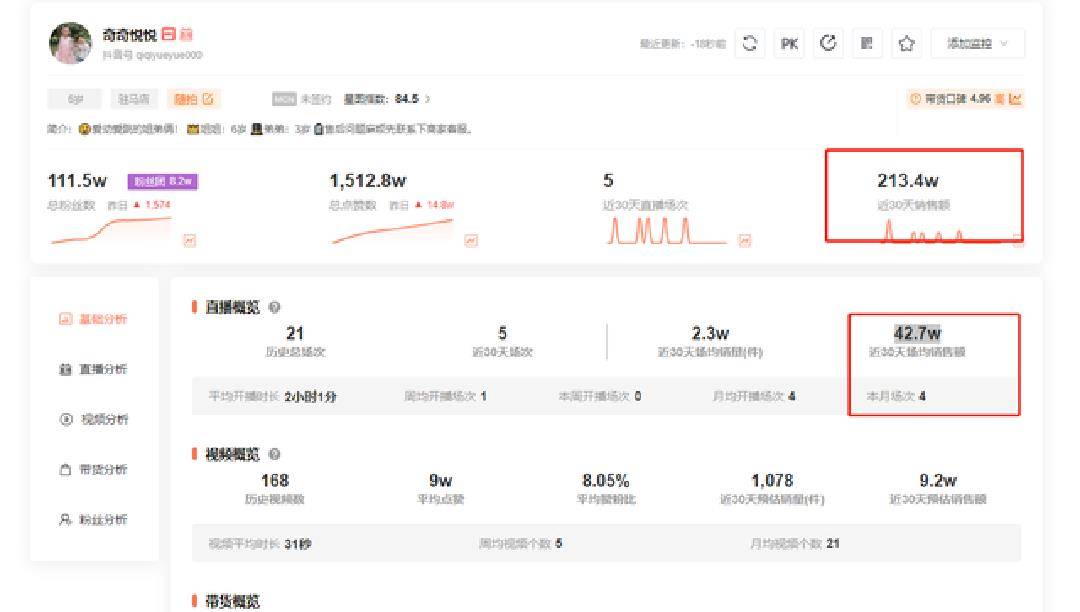
Task: Click the 奇奇悦悦 profile avatar
Action: (70, 43)
